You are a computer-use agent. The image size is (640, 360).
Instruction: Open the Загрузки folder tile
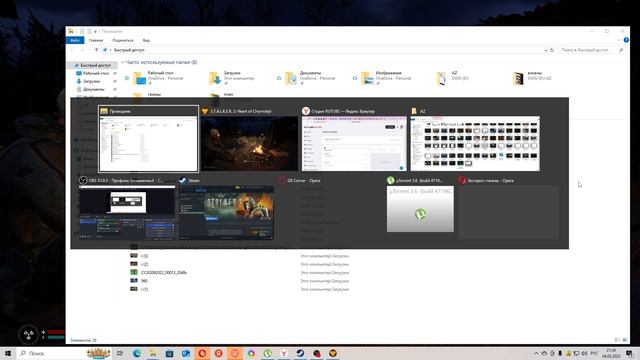point(231,78)
